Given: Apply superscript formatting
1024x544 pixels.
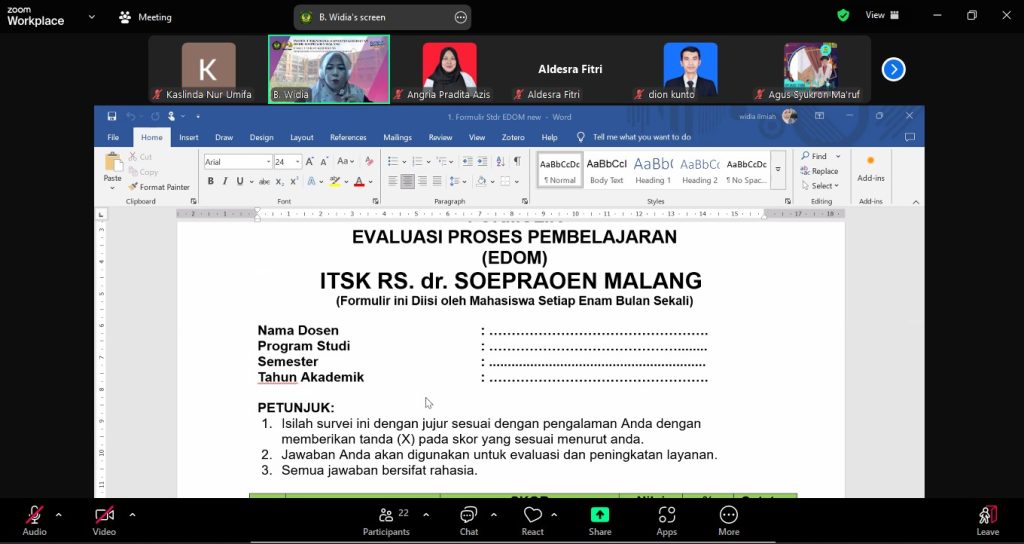Looking at the screenshot, I should [295, 182].
